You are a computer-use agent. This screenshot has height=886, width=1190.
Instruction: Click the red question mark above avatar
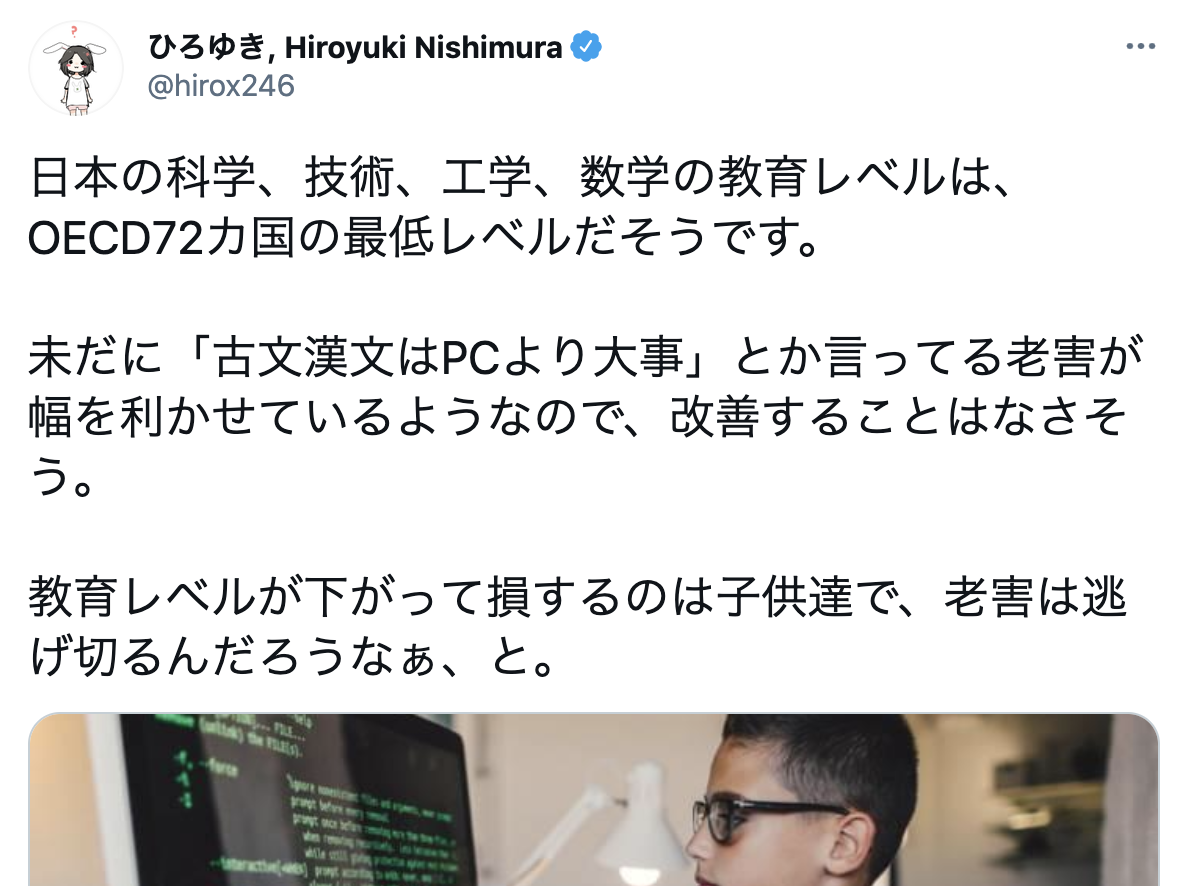tap(74, 31)
